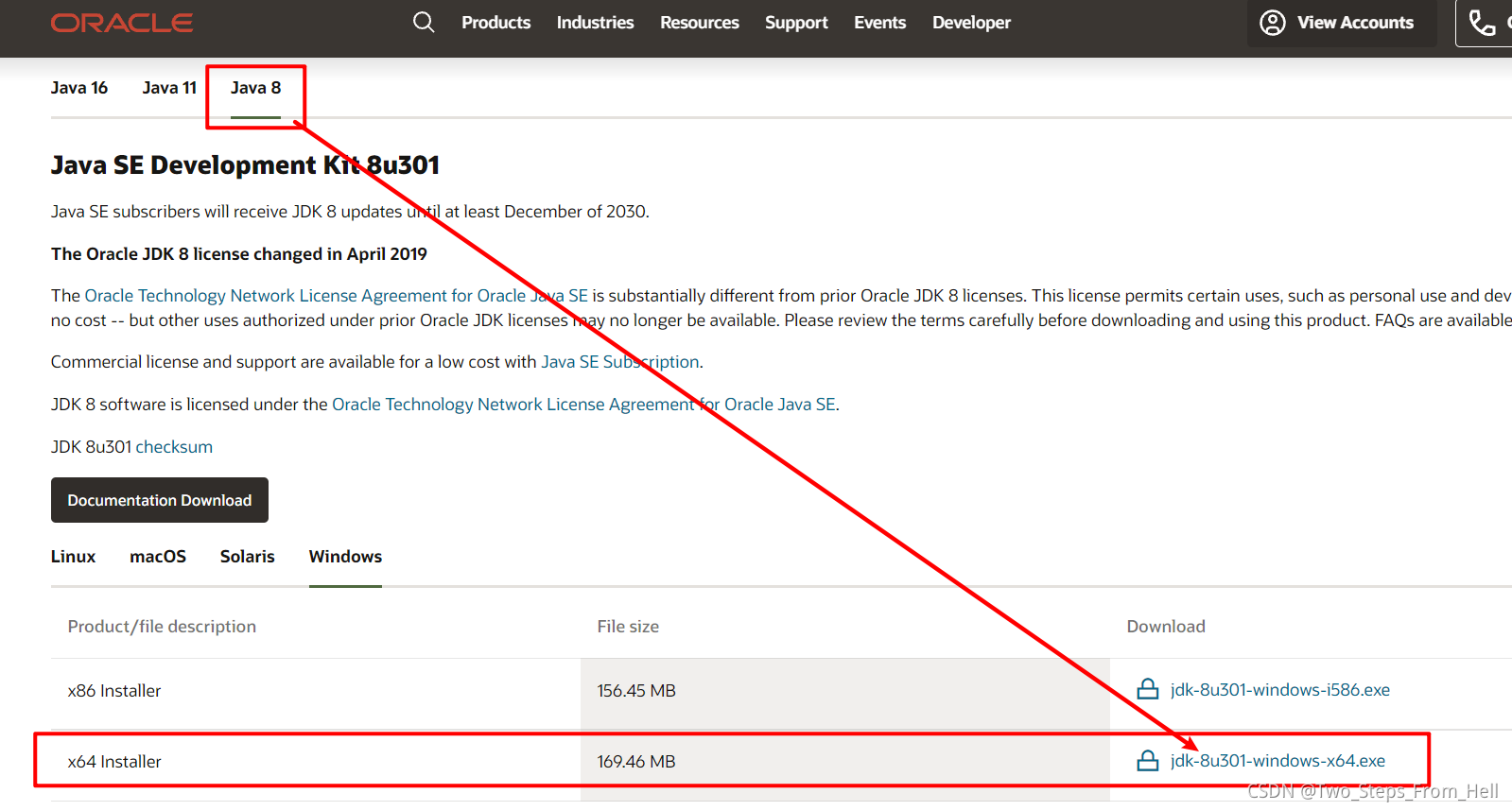Screen dimensions: 1512x811
Task: Open the license agreement link after 'The'
Action: coord(337,296)
